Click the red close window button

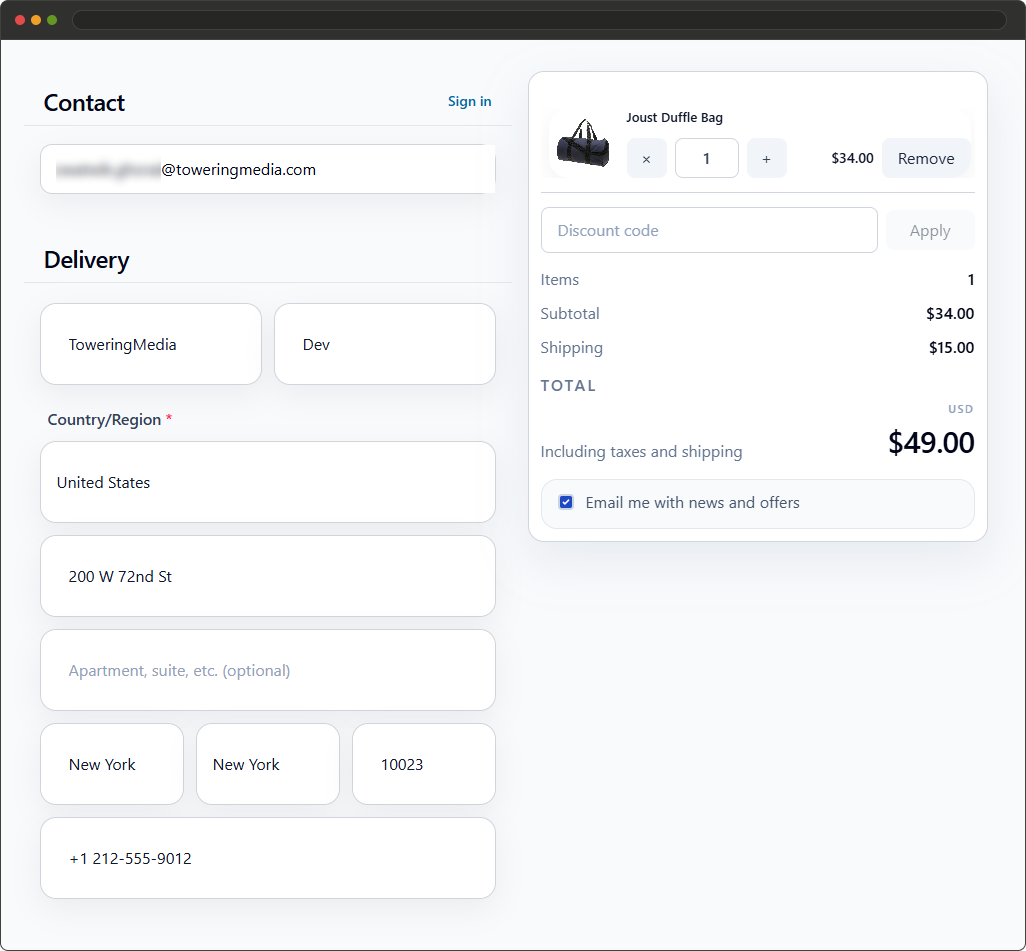[20, 20]
